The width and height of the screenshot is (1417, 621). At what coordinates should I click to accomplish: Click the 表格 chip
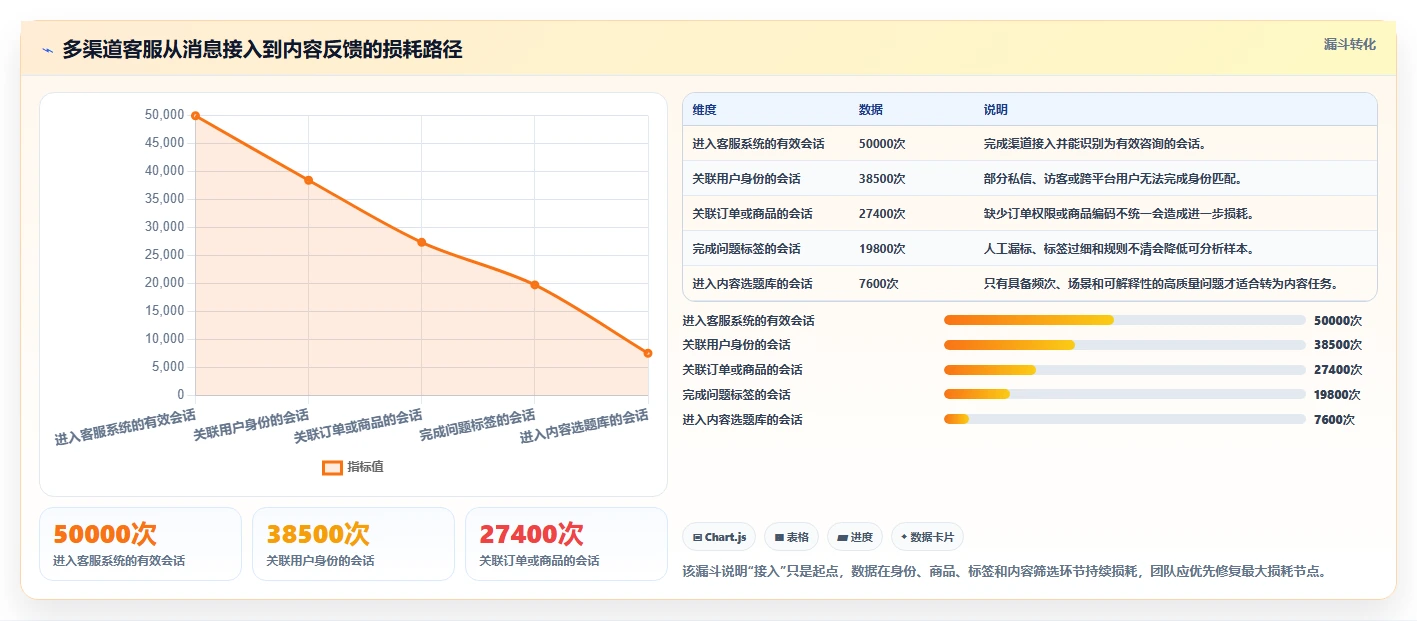pos(791,537)
